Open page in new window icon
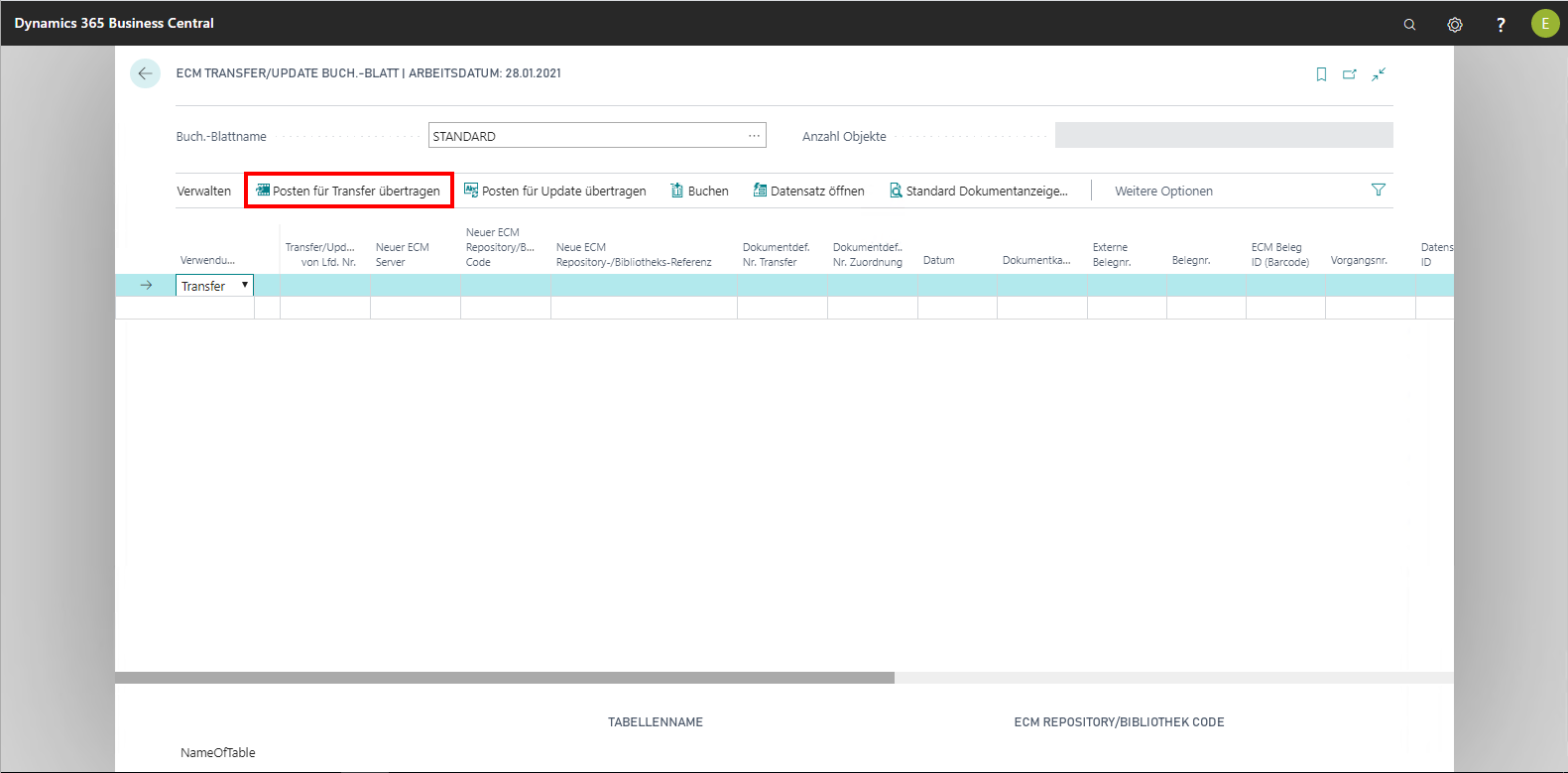Image resolution: width=1568 pixels, height=773 pixels. pos(1350,74)
